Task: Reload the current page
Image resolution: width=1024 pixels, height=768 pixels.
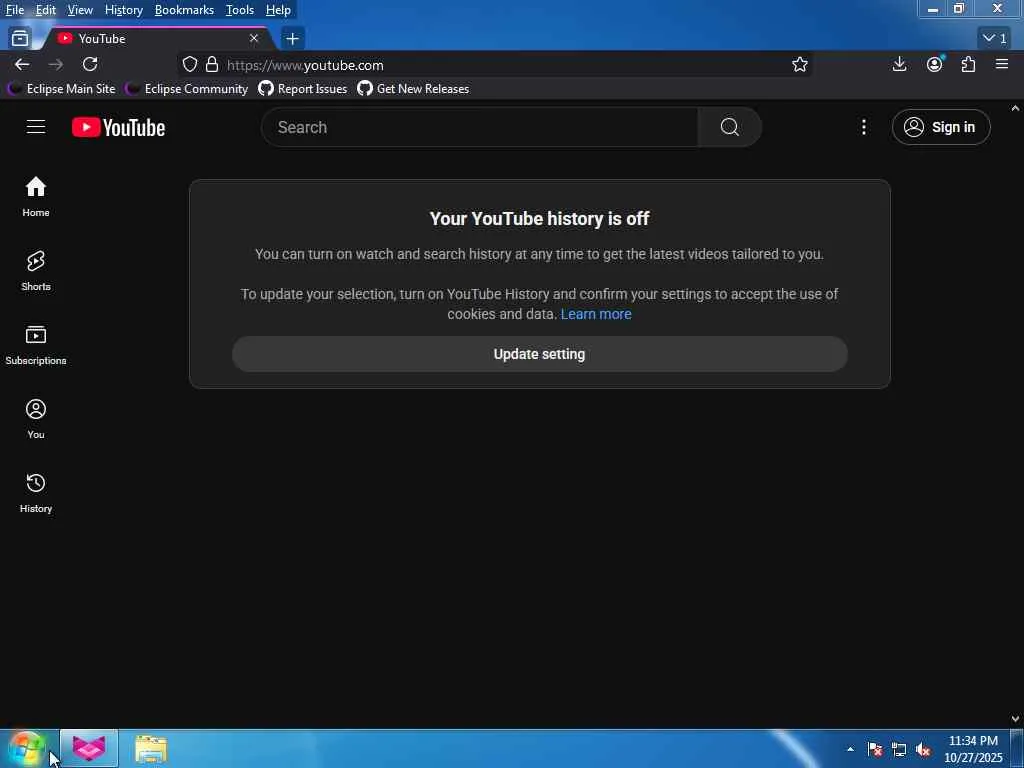Action: tap(90, 64)
